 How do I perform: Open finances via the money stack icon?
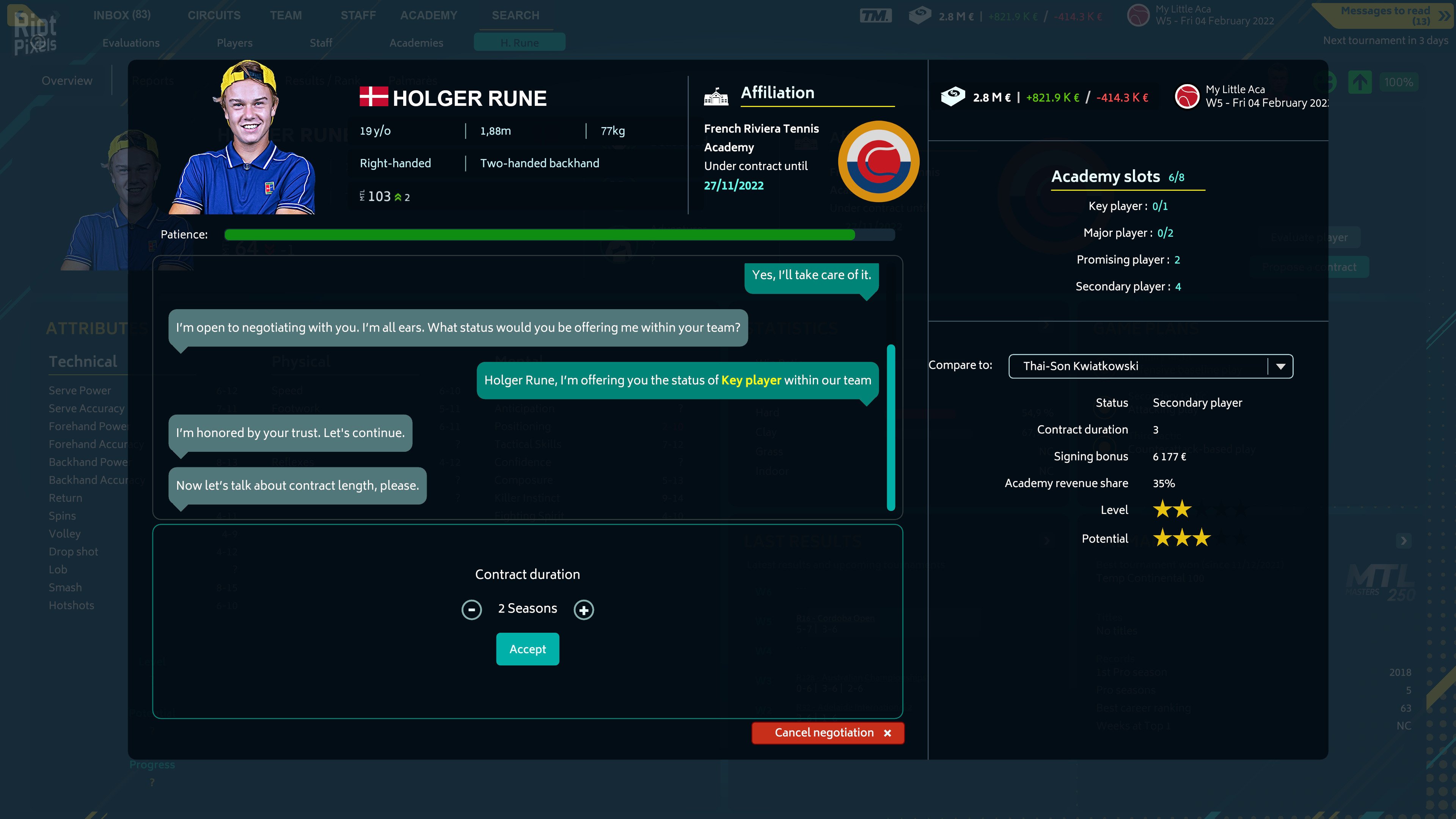[x=920, y=16]
